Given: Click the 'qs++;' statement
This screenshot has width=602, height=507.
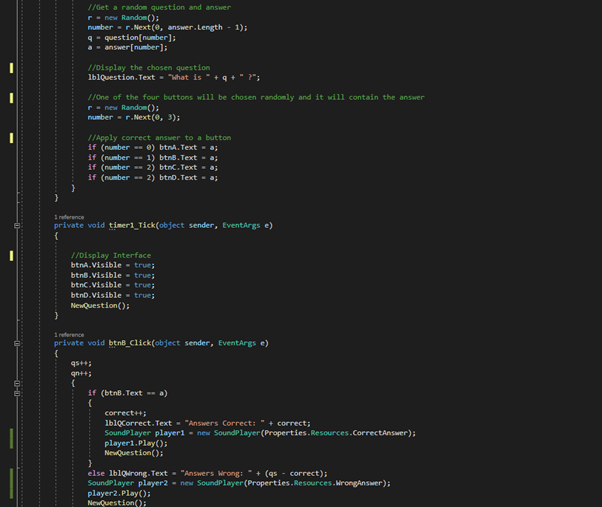Looking at the screenshot, I should (81, 363).
